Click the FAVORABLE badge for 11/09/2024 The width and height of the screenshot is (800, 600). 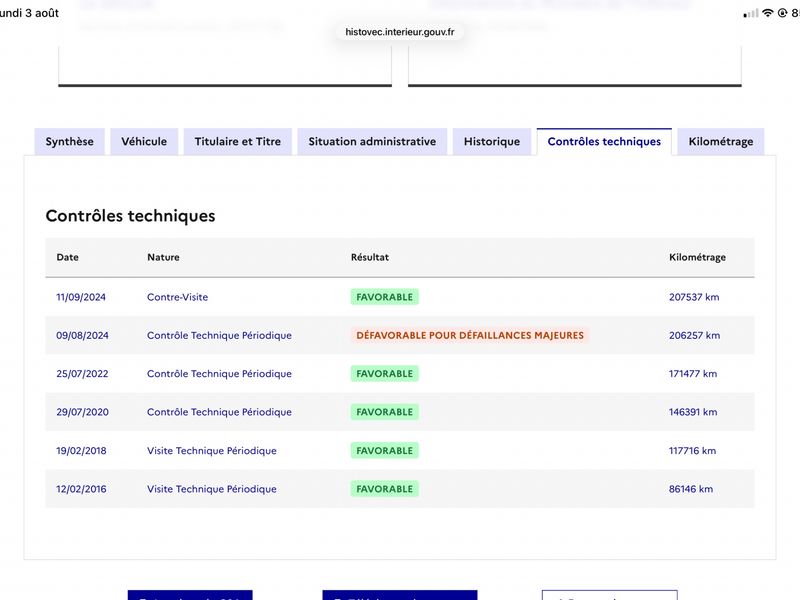click(x=384, y=297)
